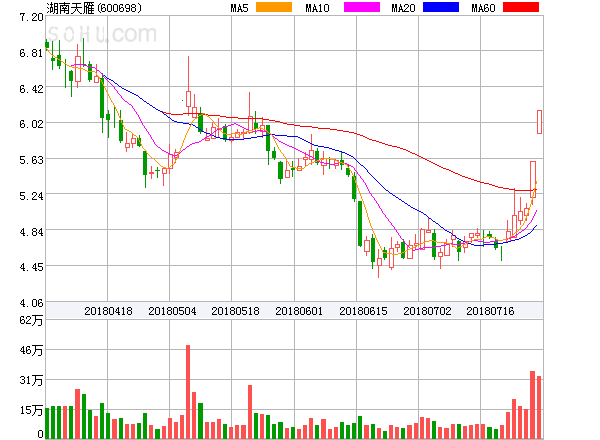Click the 20180615 date label
Screen dimensions: 600x440
point(363,311)
